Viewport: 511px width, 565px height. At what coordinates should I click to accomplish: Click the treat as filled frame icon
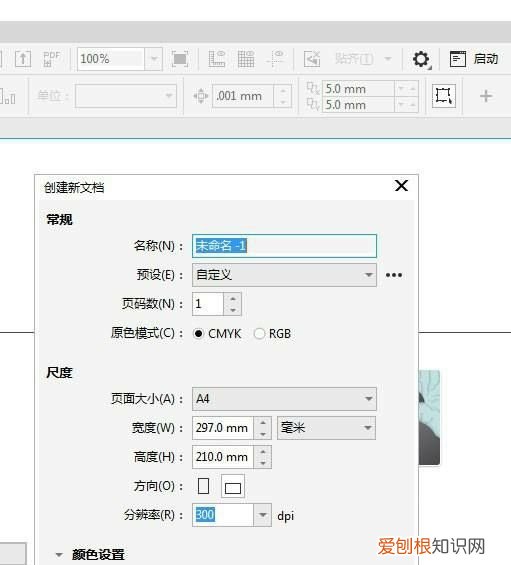[444, 96]
